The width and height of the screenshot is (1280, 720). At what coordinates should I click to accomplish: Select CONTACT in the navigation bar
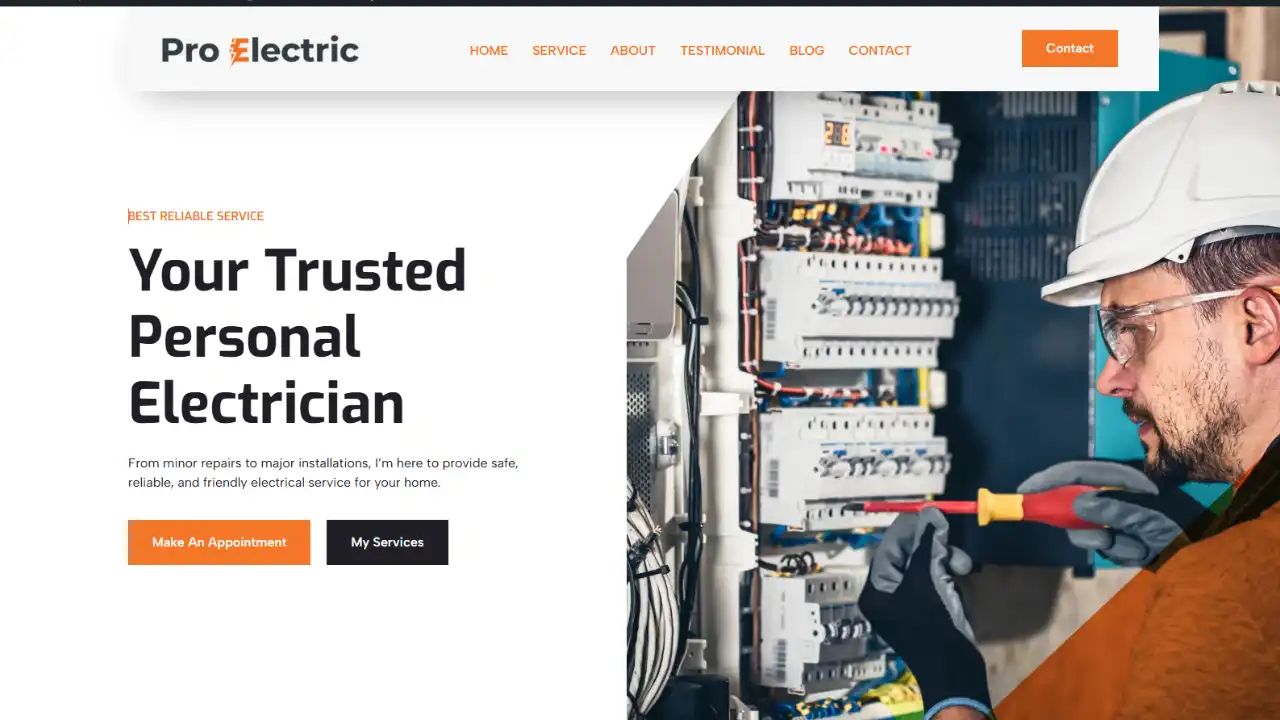tap(880, 50)
